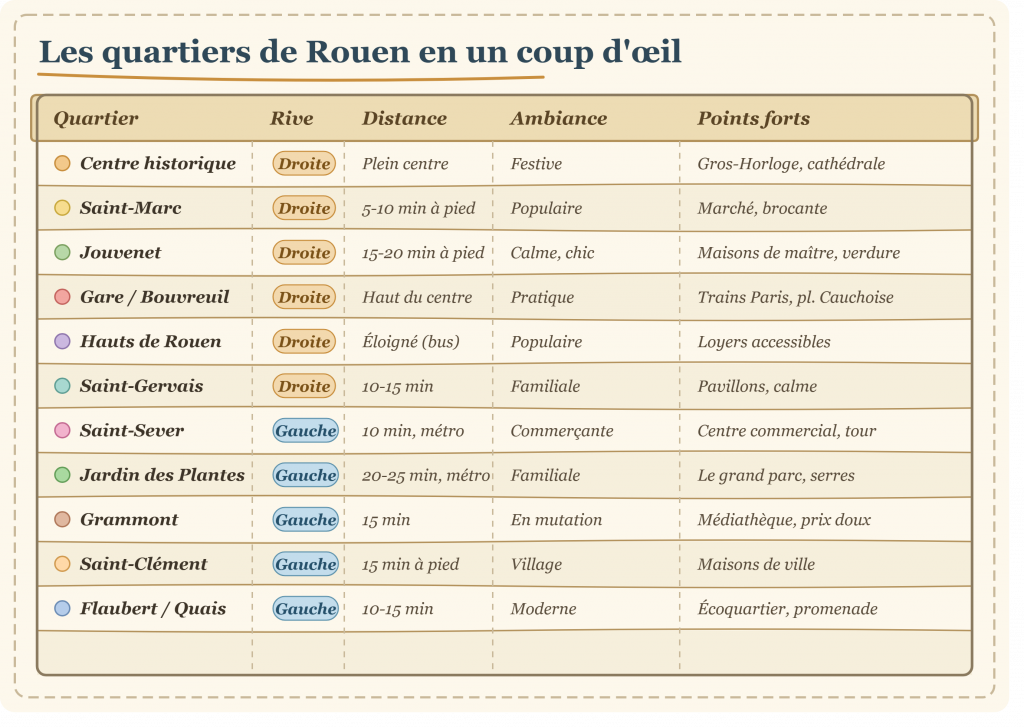Click the purple dot beside Hauts de Rouen
This screenshot has height=727, width=1024.
pos(62,341)
